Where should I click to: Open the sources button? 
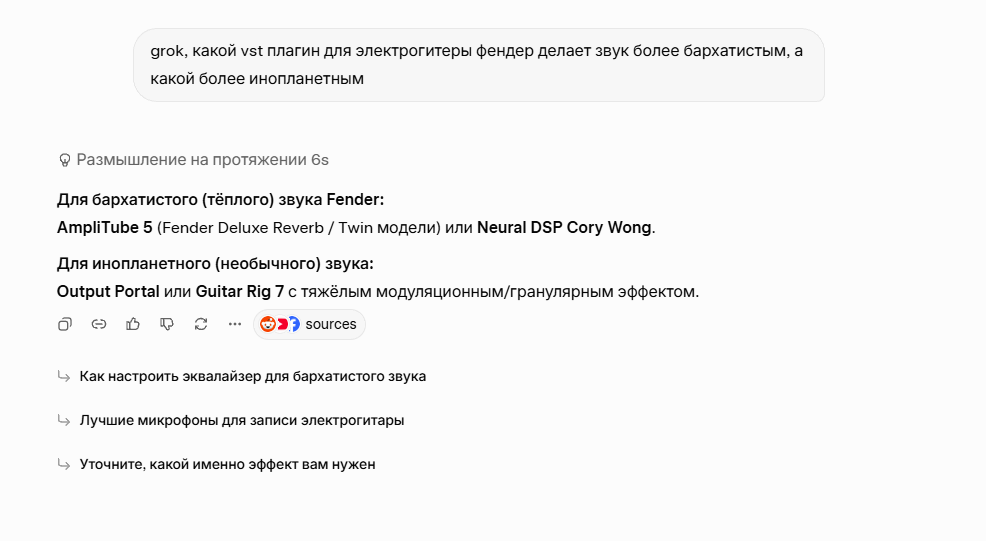[309, 325]
